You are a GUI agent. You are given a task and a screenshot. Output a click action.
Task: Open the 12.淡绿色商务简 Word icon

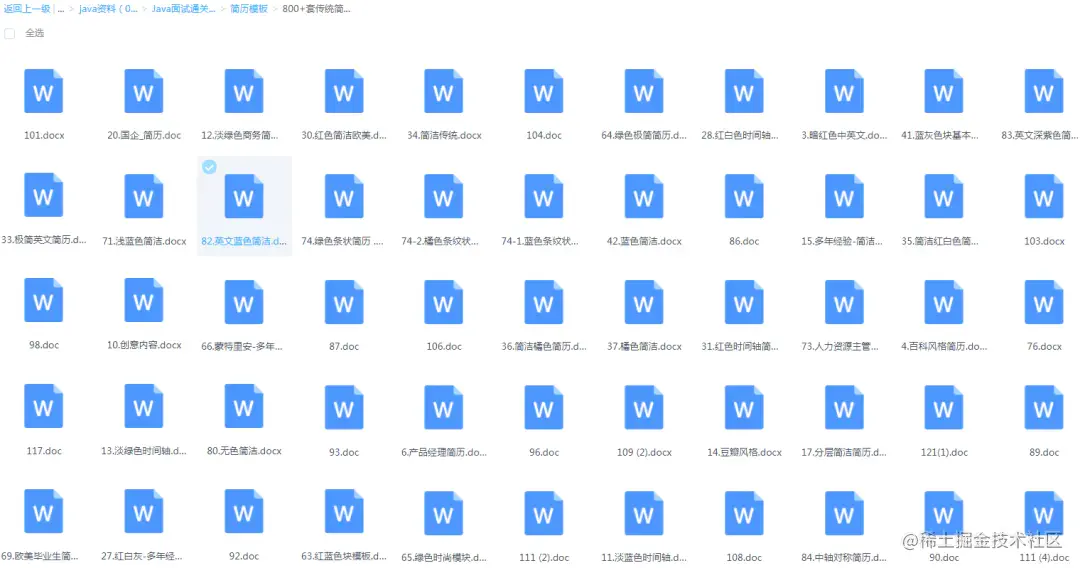(244, 91)
